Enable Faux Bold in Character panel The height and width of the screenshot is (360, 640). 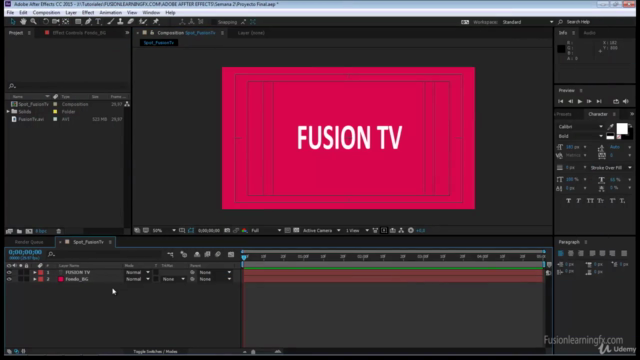click(568, 200)
